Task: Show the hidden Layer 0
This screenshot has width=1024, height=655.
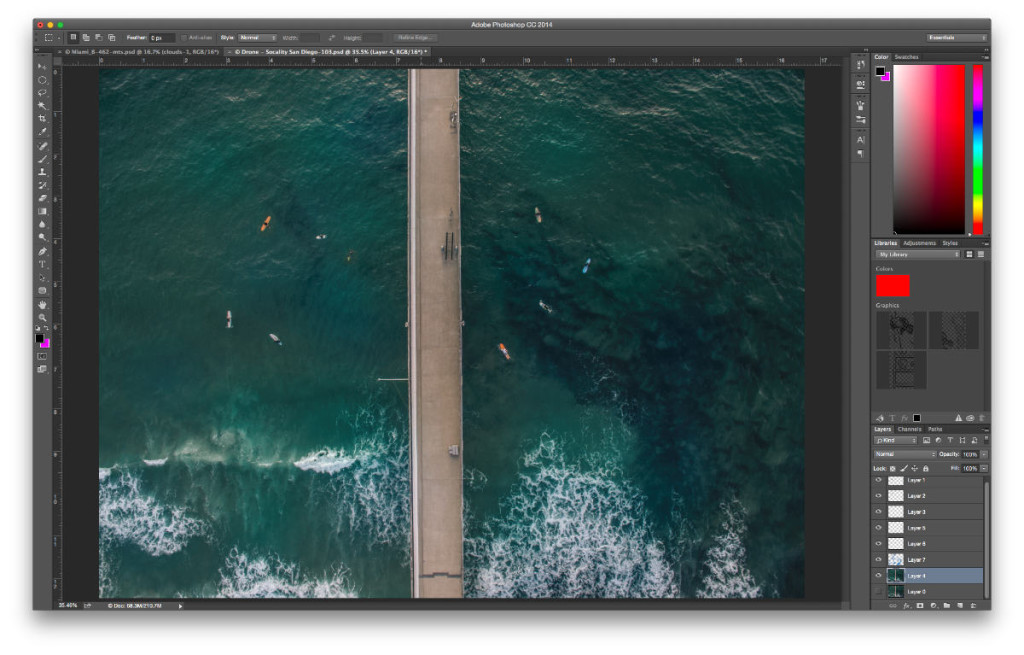Action: click(x=878, y=591)
